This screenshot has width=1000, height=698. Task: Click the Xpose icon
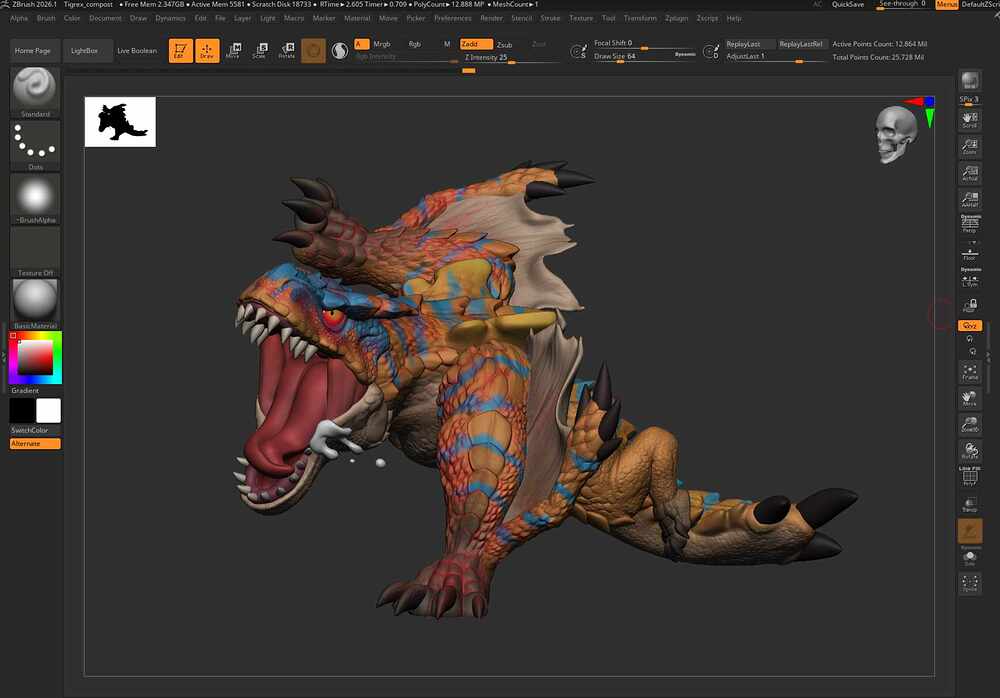click(970, 584)
